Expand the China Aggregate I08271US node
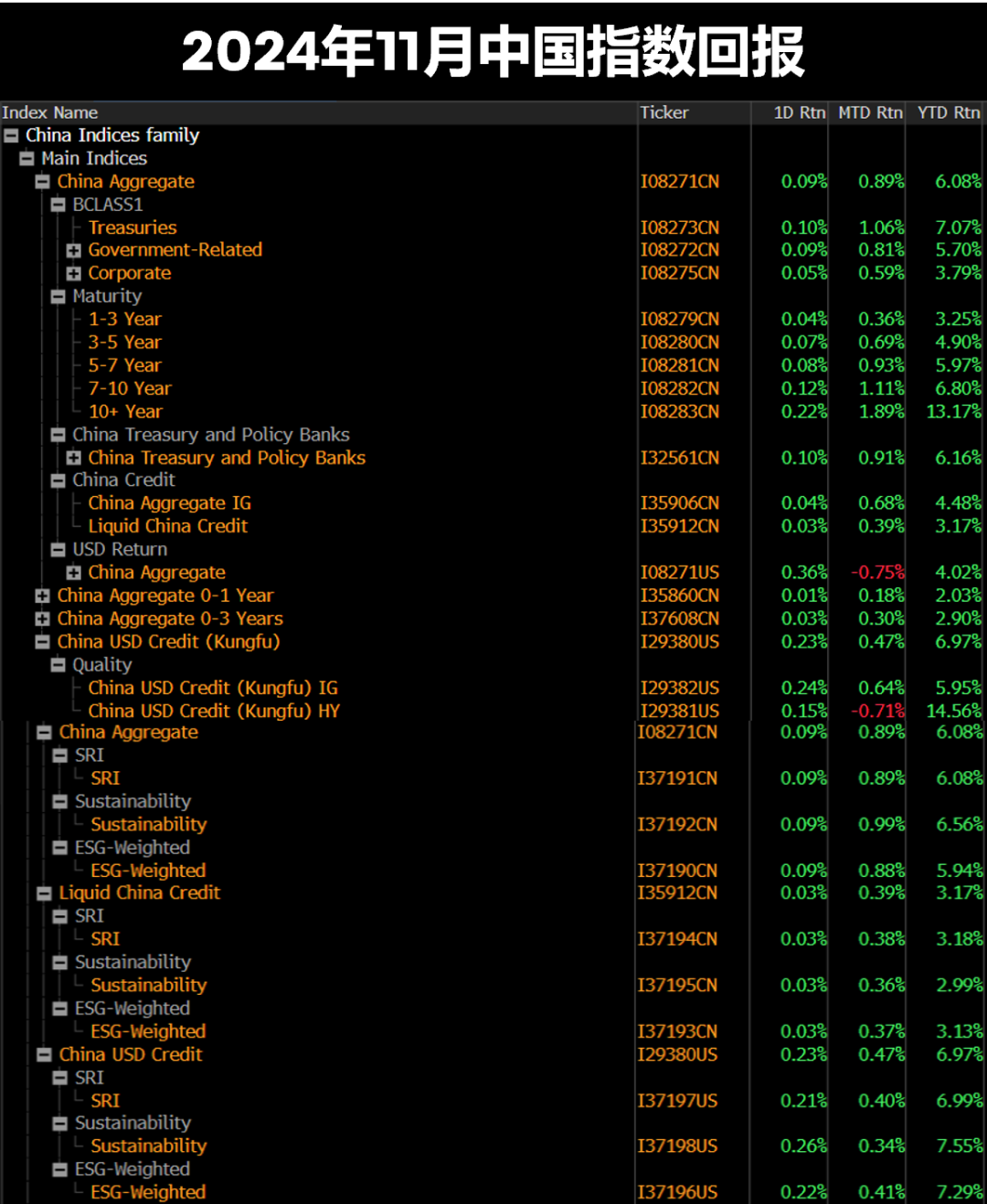Viewport: 987px width, 1204px height. (73, 573)
